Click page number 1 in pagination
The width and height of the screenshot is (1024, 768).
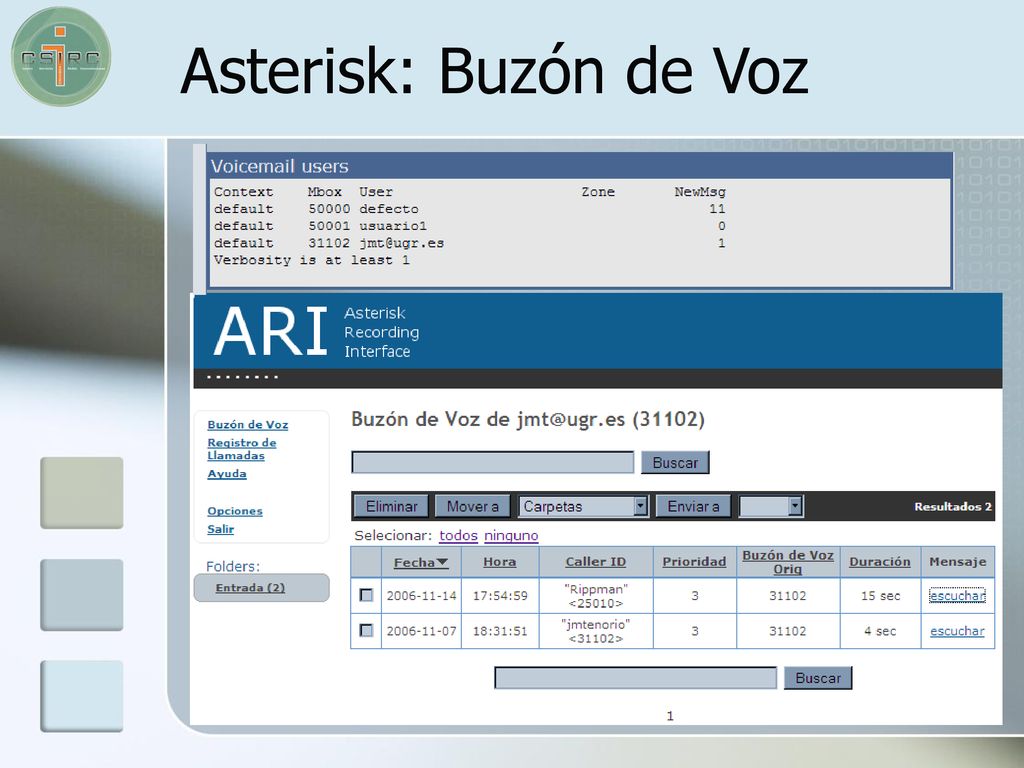[670, 716]
